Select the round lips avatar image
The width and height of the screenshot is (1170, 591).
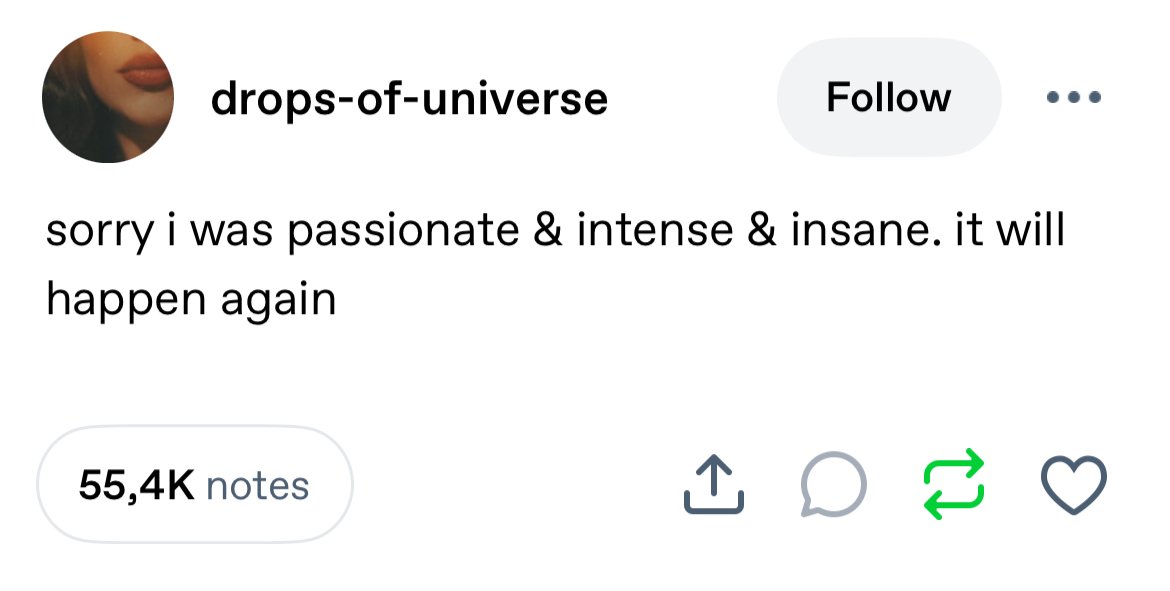click(x=107, y=97)
